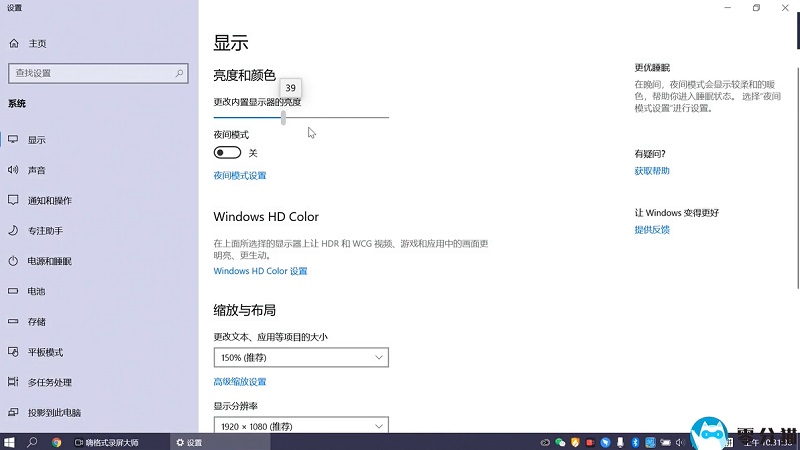Open 高级缩放设置 link
The image size is (800, 450).
[240, 382]
